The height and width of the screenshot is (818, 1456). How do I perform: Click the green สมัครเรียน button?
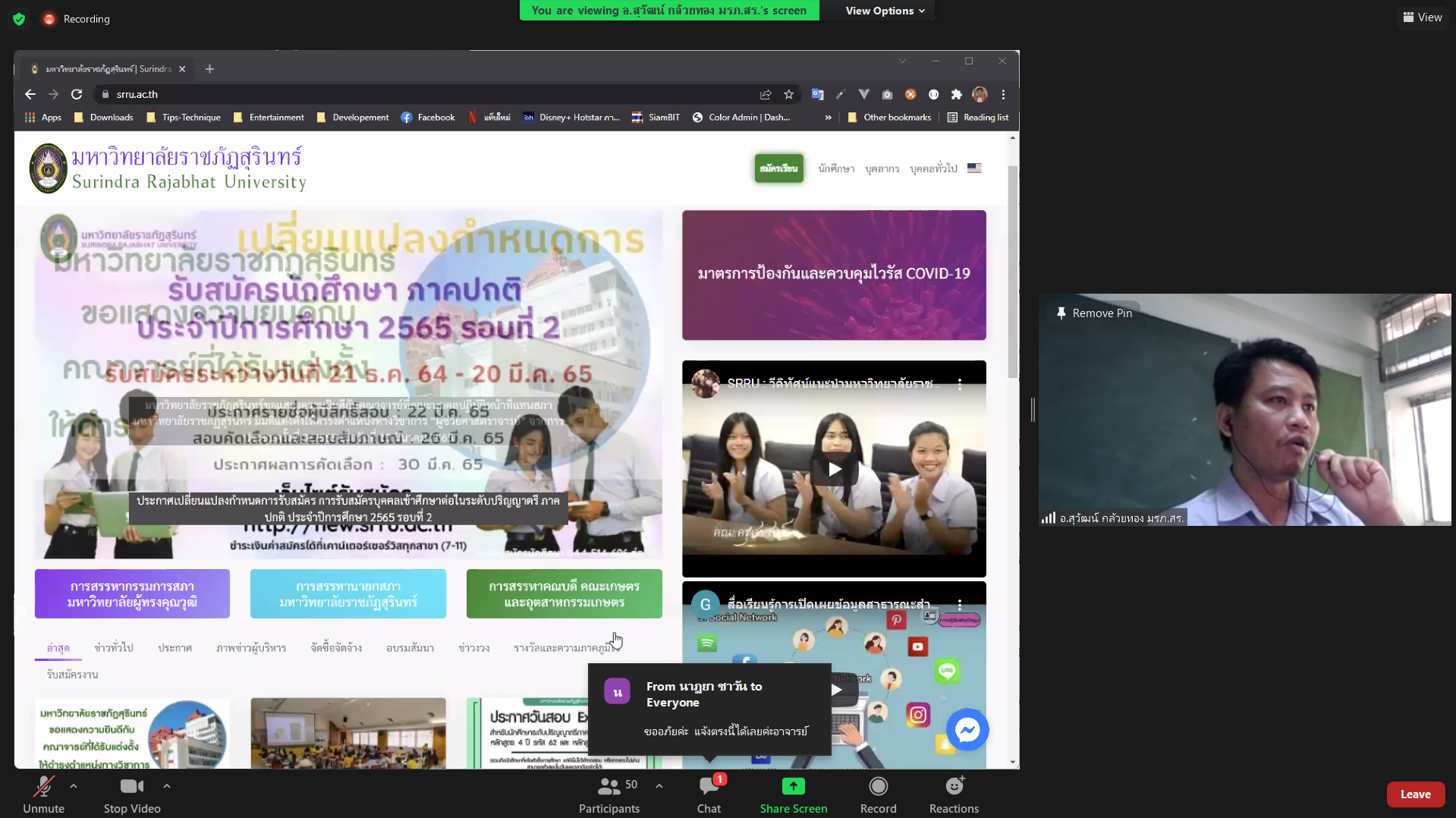pyautogui.click(x=778, y=168)
